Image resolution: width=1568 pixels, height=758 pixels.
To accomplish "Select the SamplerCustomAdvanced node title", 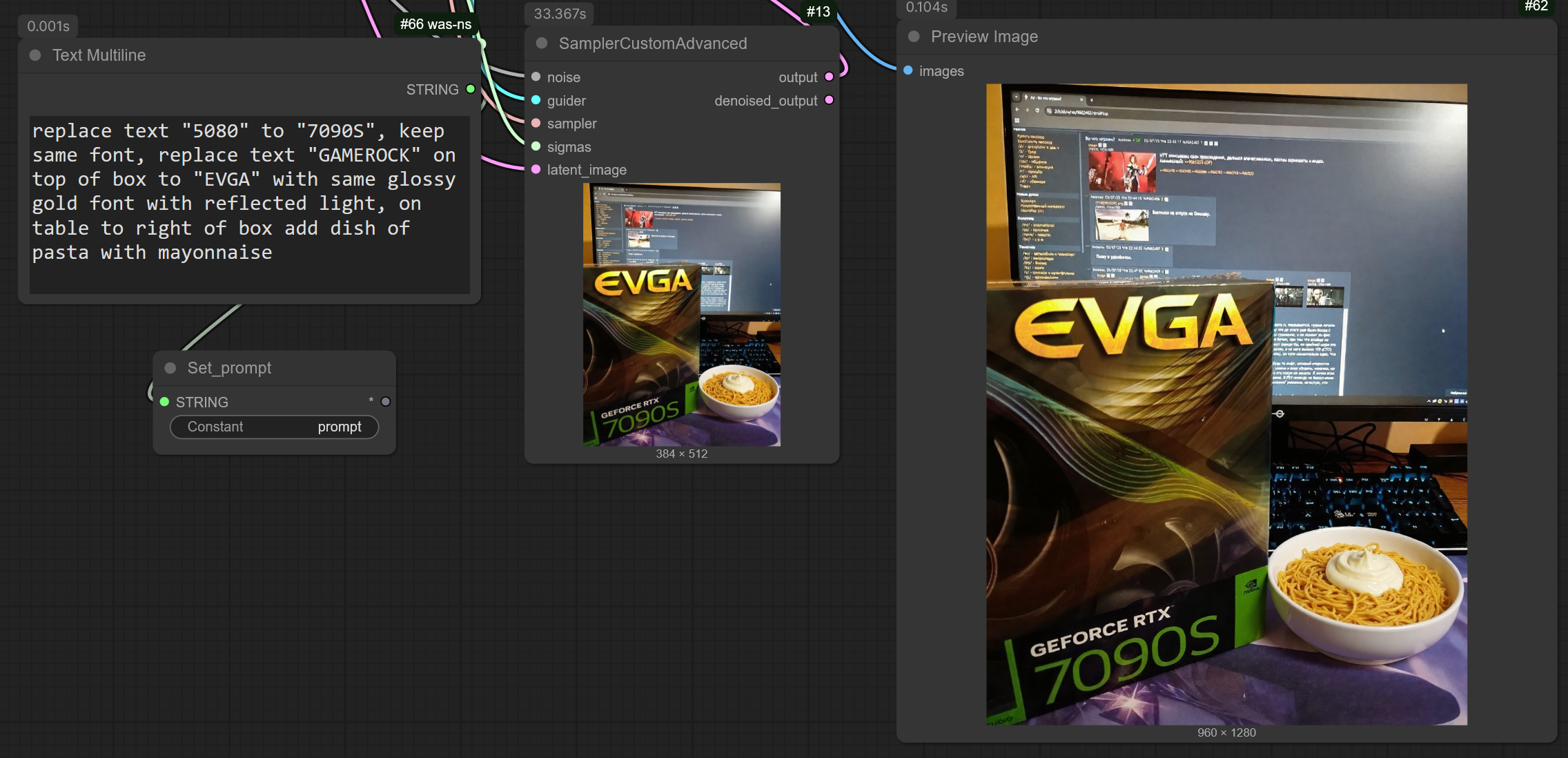I will click(x=653, y=43).
